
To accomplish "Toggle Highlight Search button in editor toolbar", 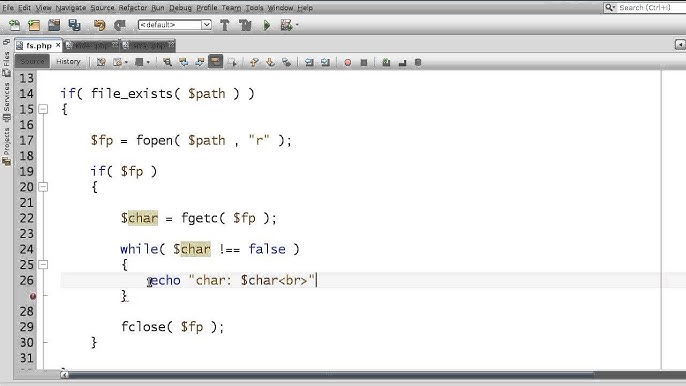I will 216,62.
